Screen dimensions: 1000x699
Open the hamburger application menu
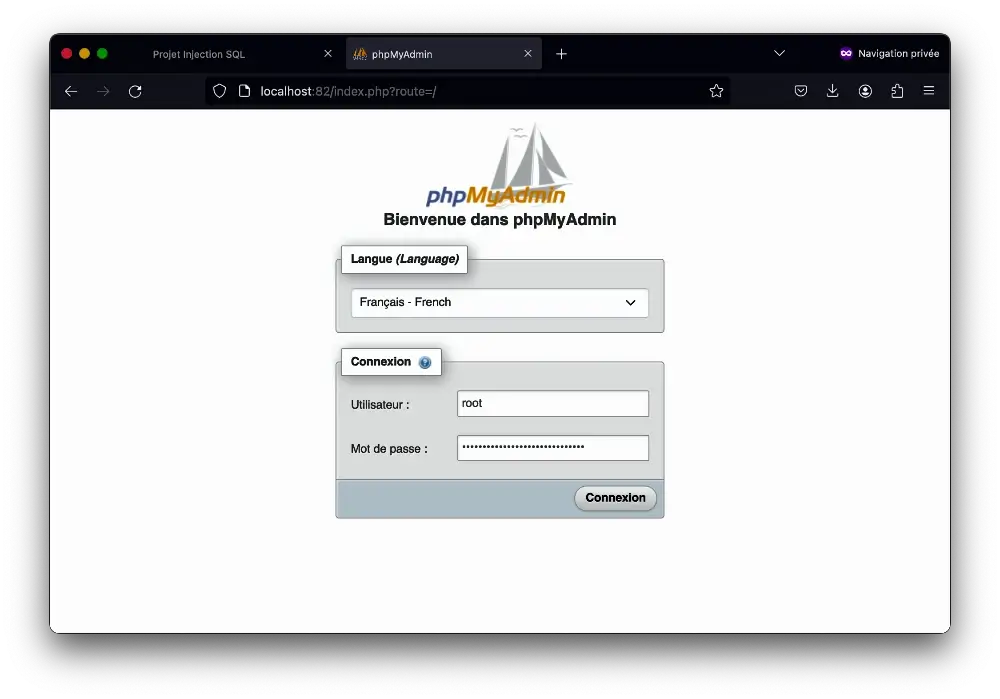click(929, 91)
